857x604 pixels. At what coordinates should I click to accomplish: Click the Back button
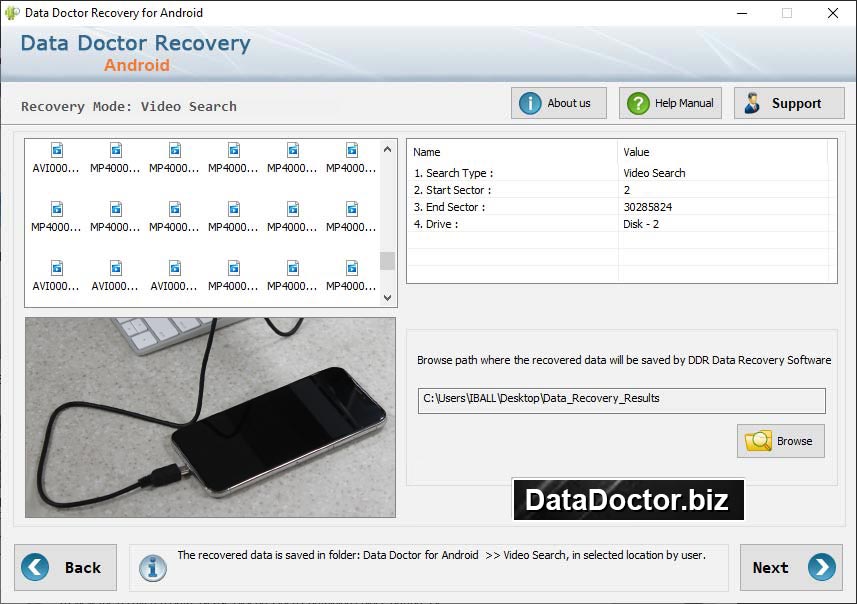pos(66,567)
